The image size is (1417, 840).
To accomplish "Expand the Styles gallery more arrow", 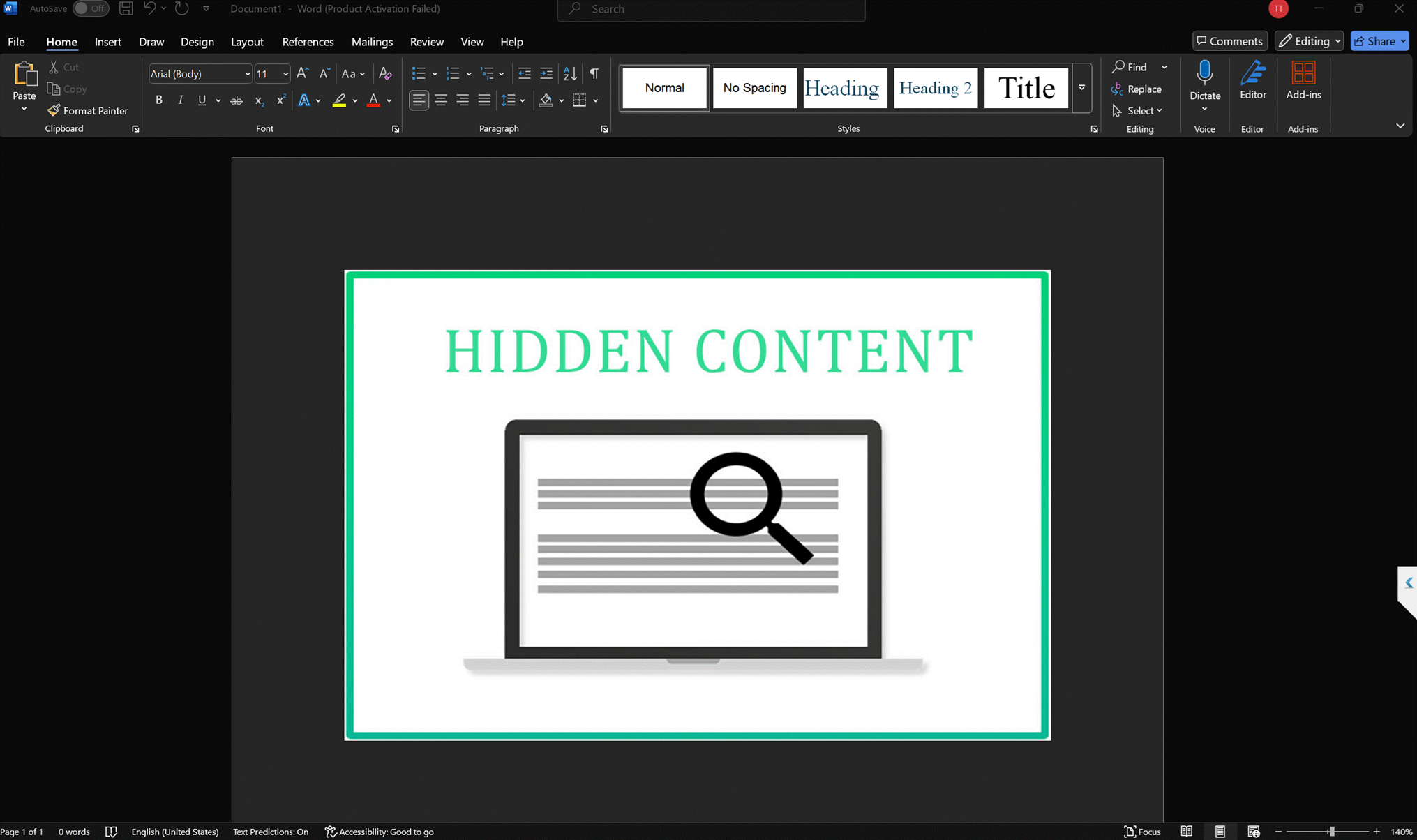I will pyautogui.click(x=1081, y=88).
